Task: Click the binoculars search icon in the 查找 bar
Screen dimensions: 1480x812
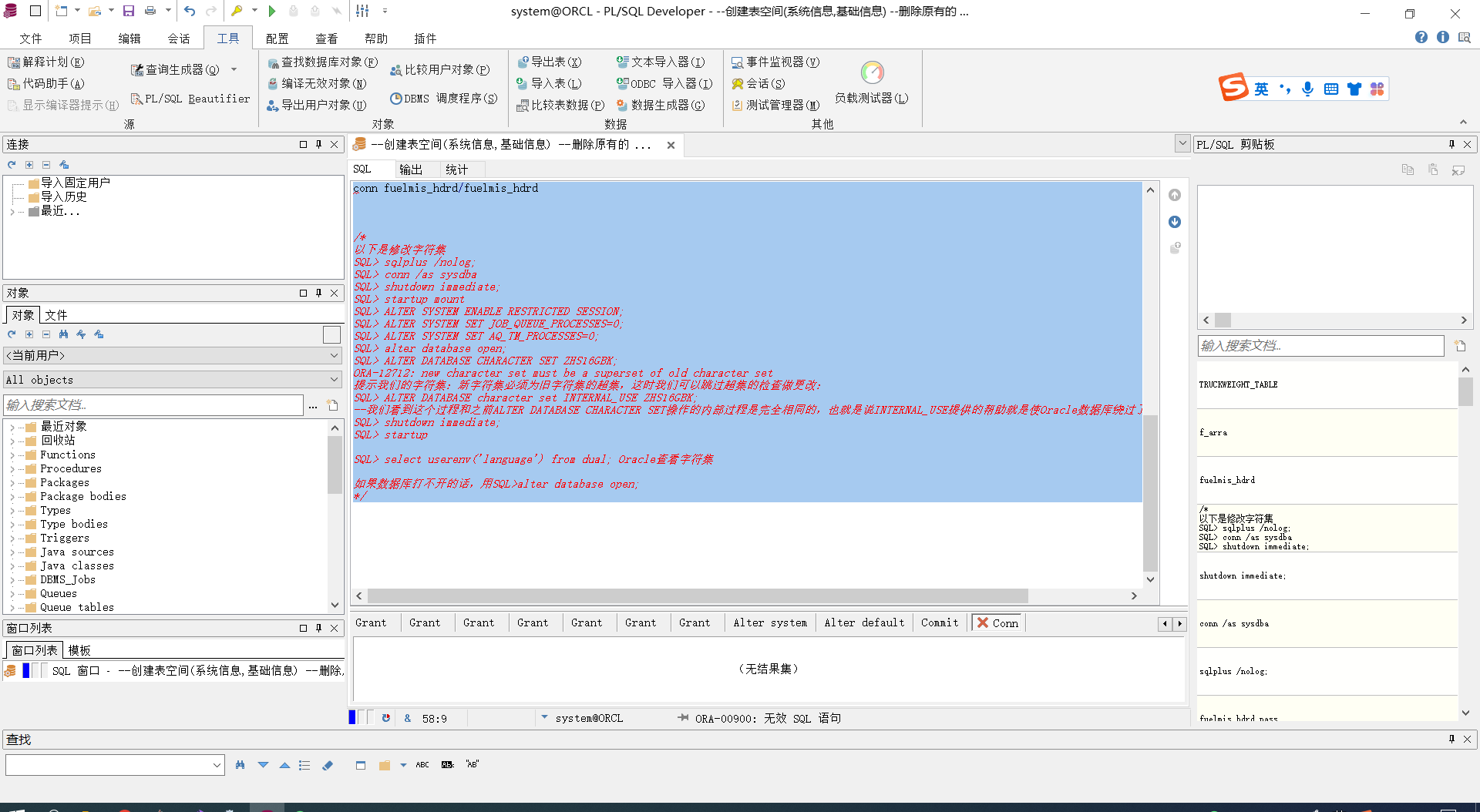Action: tap(240, 765)
